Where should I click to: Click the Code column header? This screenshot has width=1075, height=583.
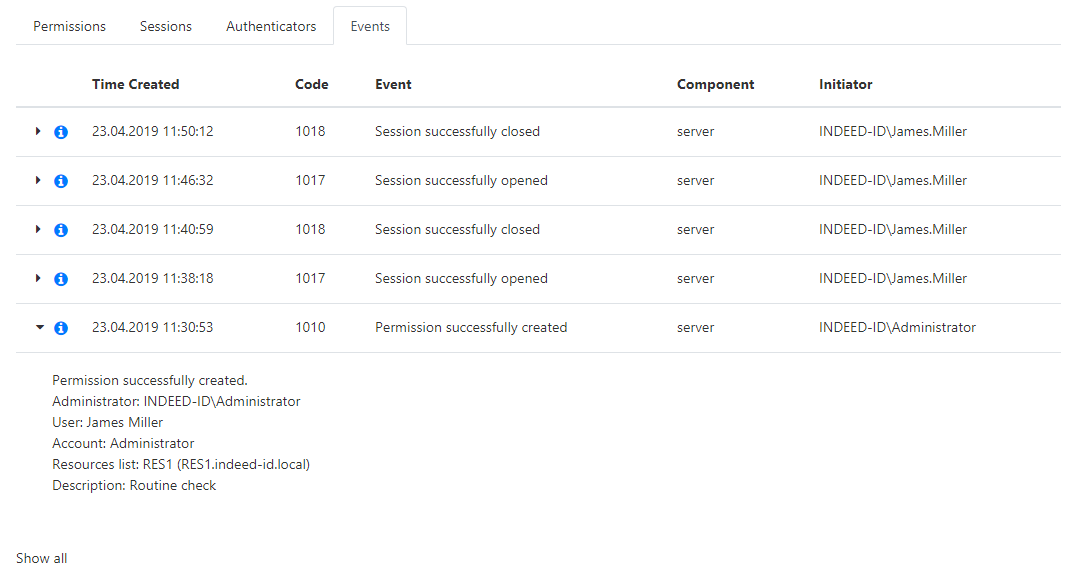pyautogui.click(x=312, y=84)
